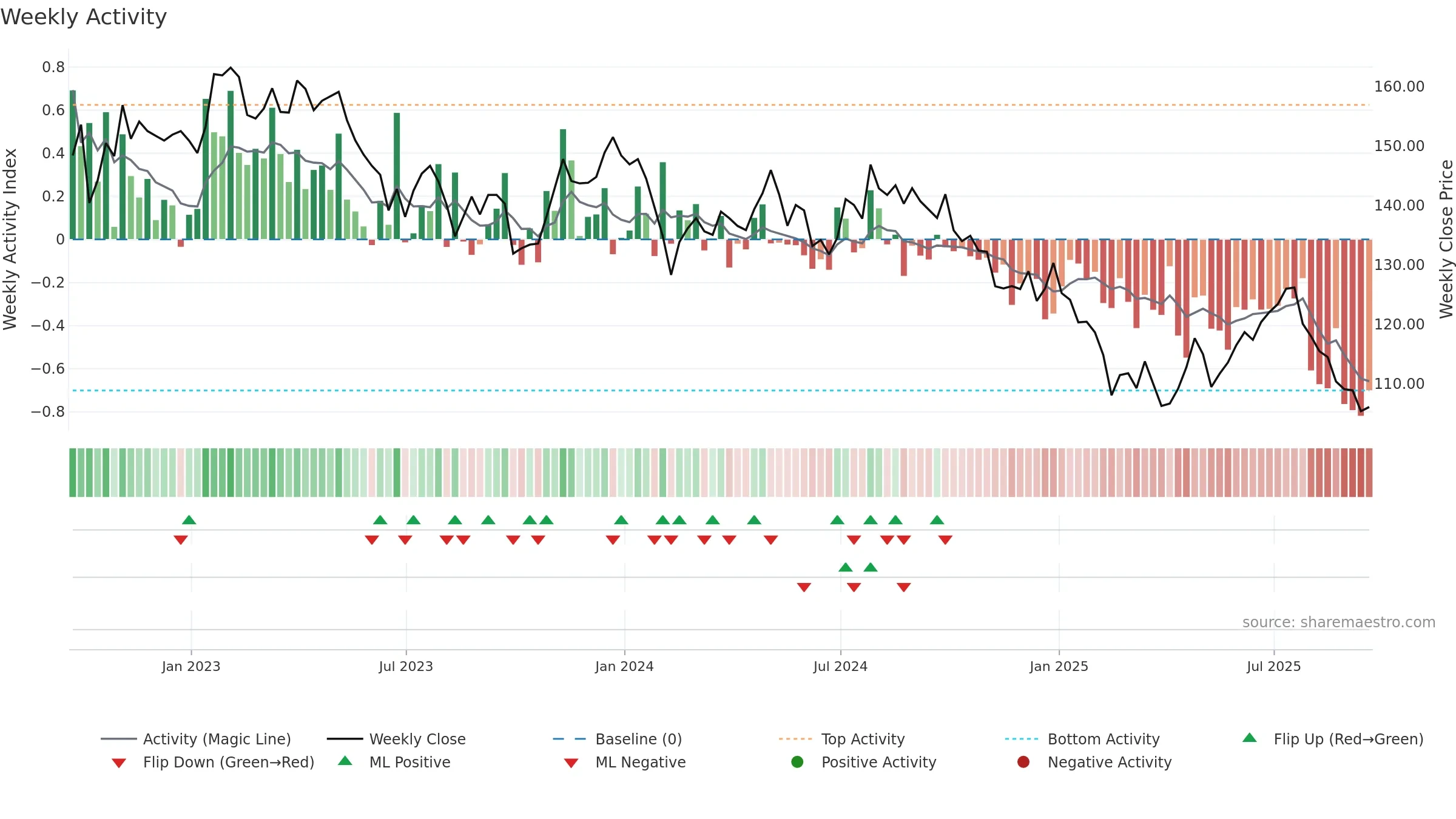The width and height of the screenshot is (1456, 819).
Task: Click the 150.00 price axis label
Action: (x=1399, y=146)
